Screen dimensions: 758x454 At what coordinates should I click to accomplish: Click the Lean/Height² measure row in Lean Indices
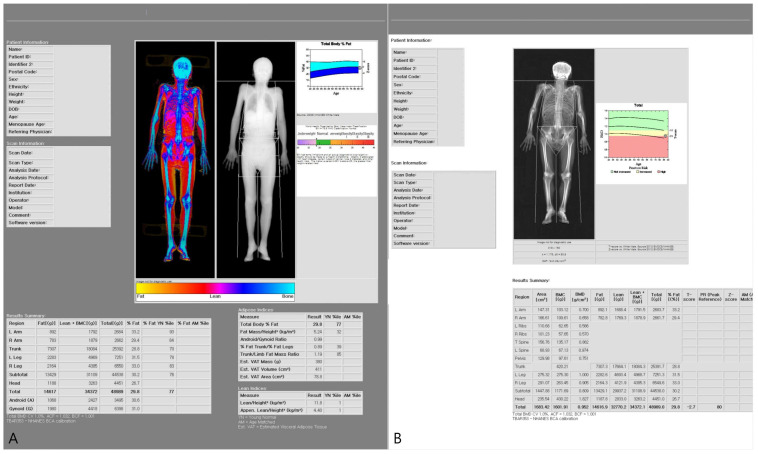click(x=300, y=403)
